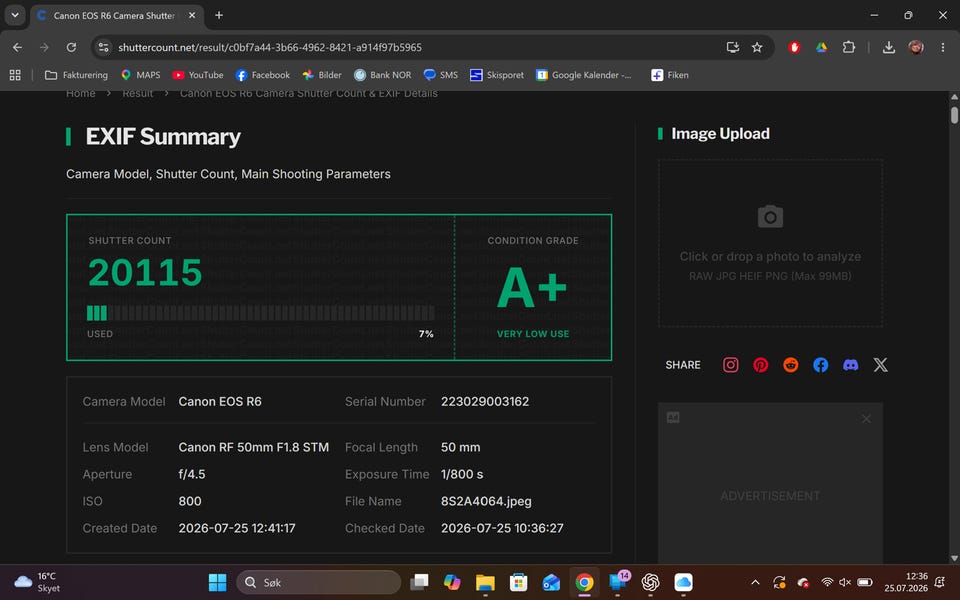Open File Explorer from taskbar

[485, 582]
